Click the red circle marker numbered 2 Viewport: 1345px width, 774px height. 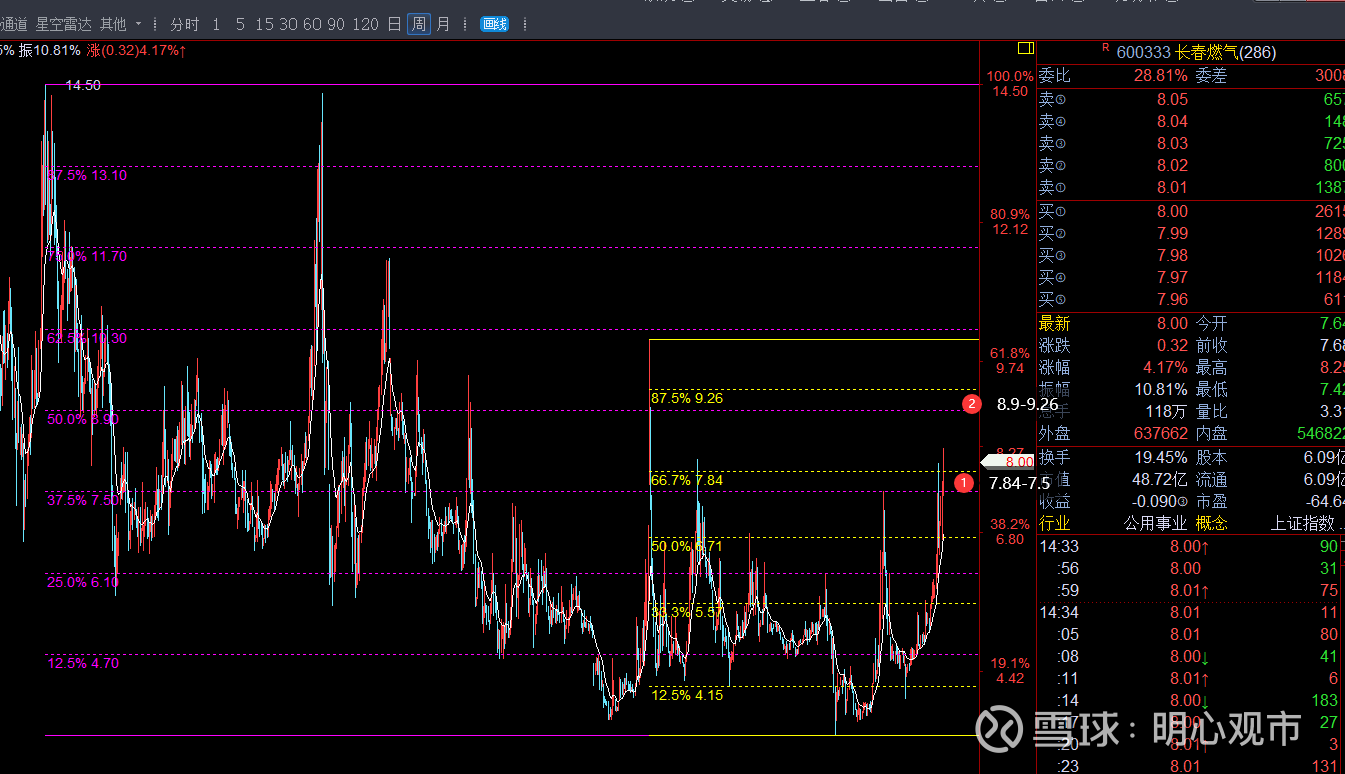pyautogui.click(x=971, y=404)
